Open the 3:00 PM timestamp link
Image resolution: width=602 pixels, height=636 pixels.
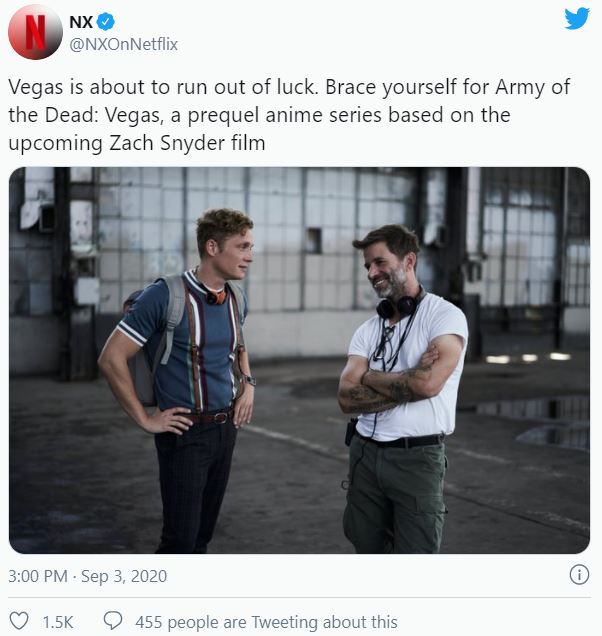38,576
